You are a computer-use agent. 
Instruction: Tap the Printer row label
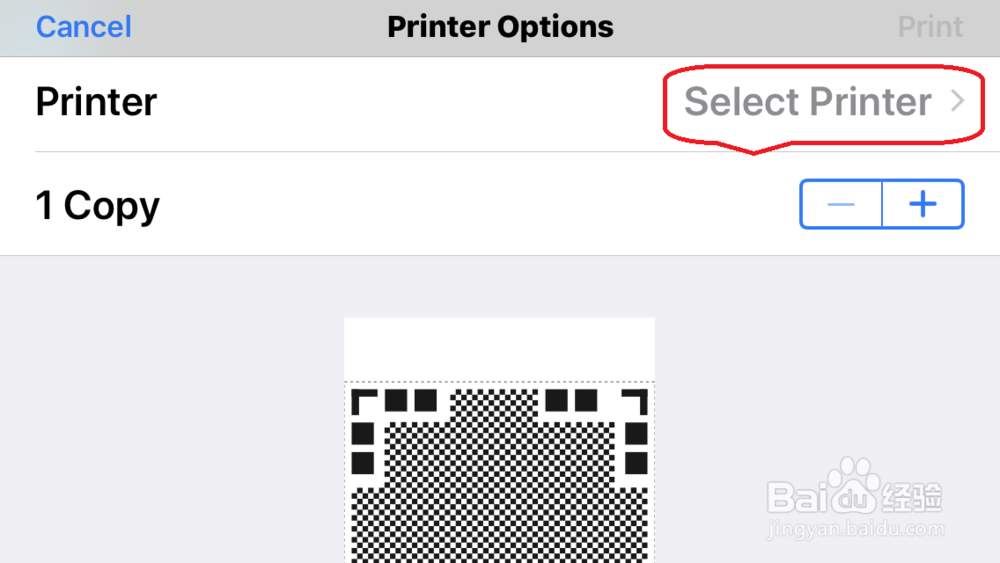tap(96, 101)
